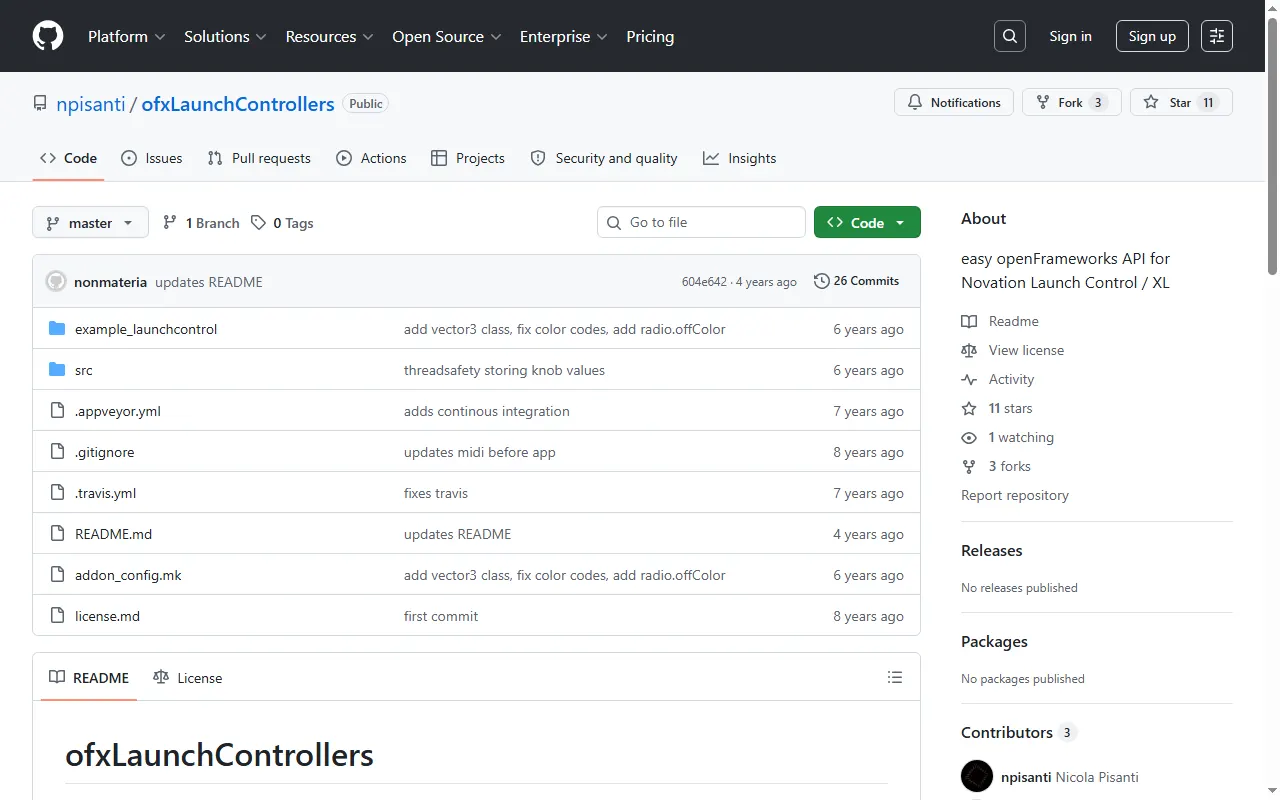Click the example_launchcontrol folder icon

57,329
